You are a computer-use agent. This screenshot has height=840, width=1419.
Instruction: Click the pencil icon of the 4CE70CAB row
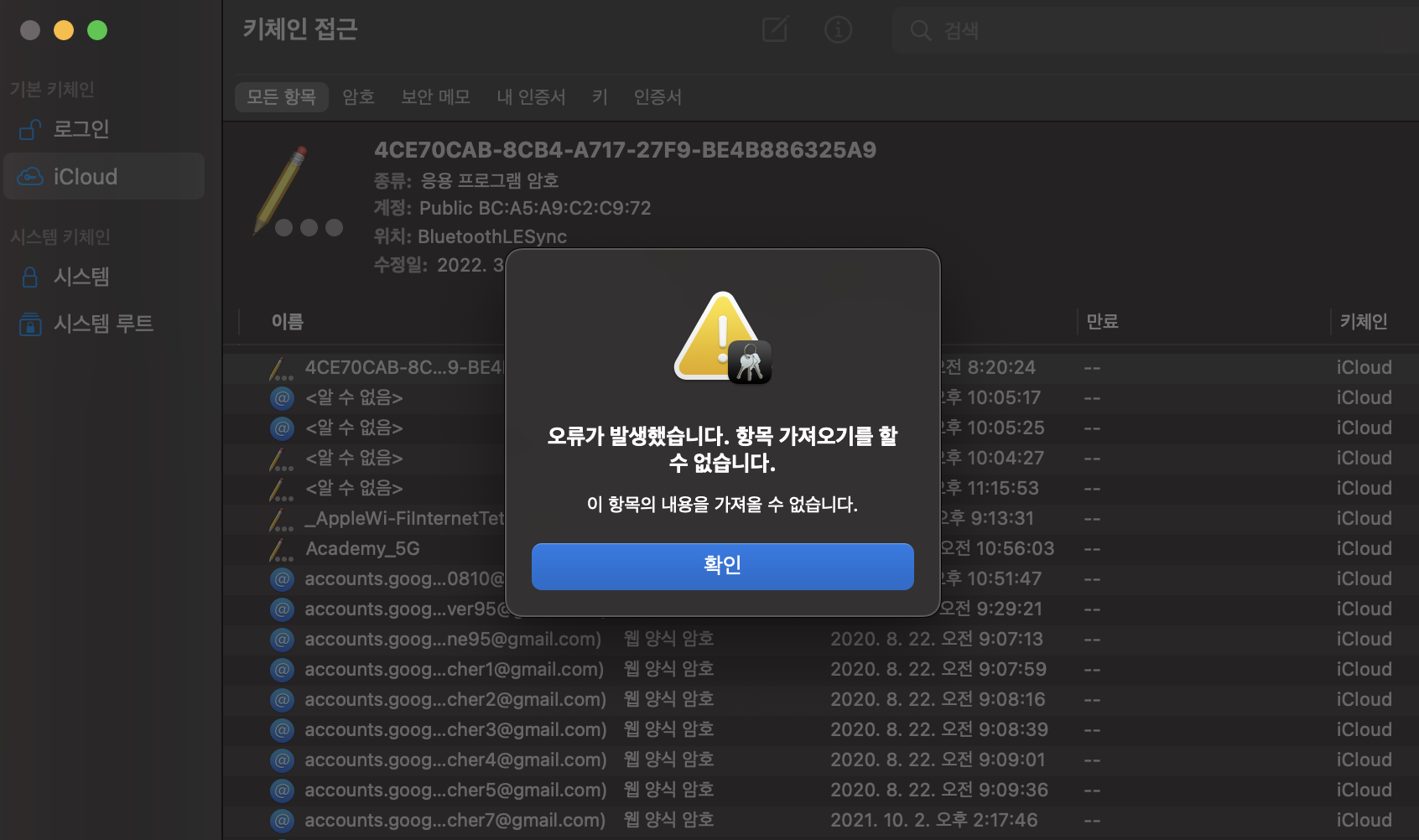[x=282, y=368]
